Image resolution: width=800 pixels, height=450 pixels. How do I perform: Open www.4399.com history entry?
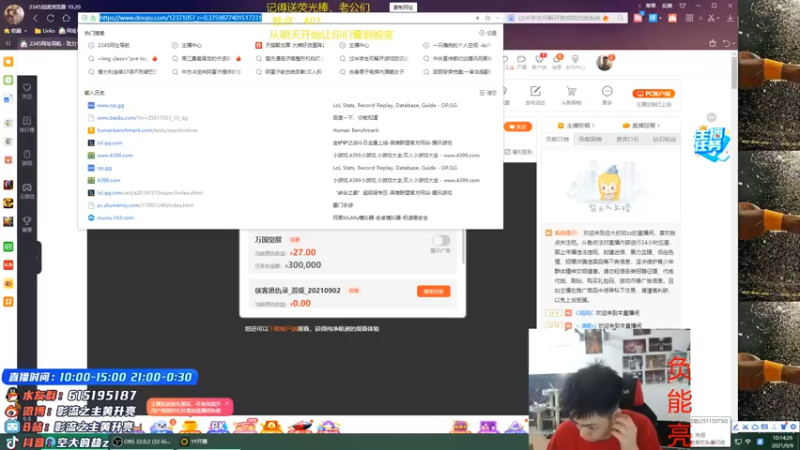[x=114, y=155]
